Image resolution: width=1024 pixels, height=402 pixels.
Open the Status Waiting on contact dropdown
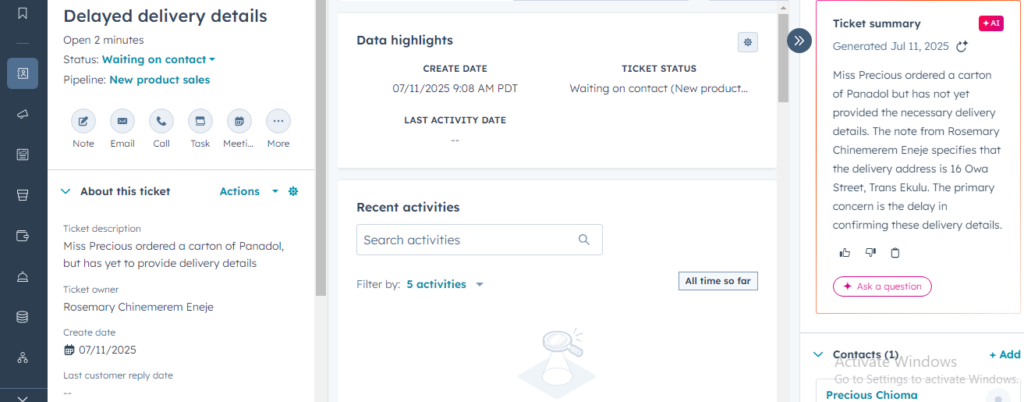(x=159, y=59)
